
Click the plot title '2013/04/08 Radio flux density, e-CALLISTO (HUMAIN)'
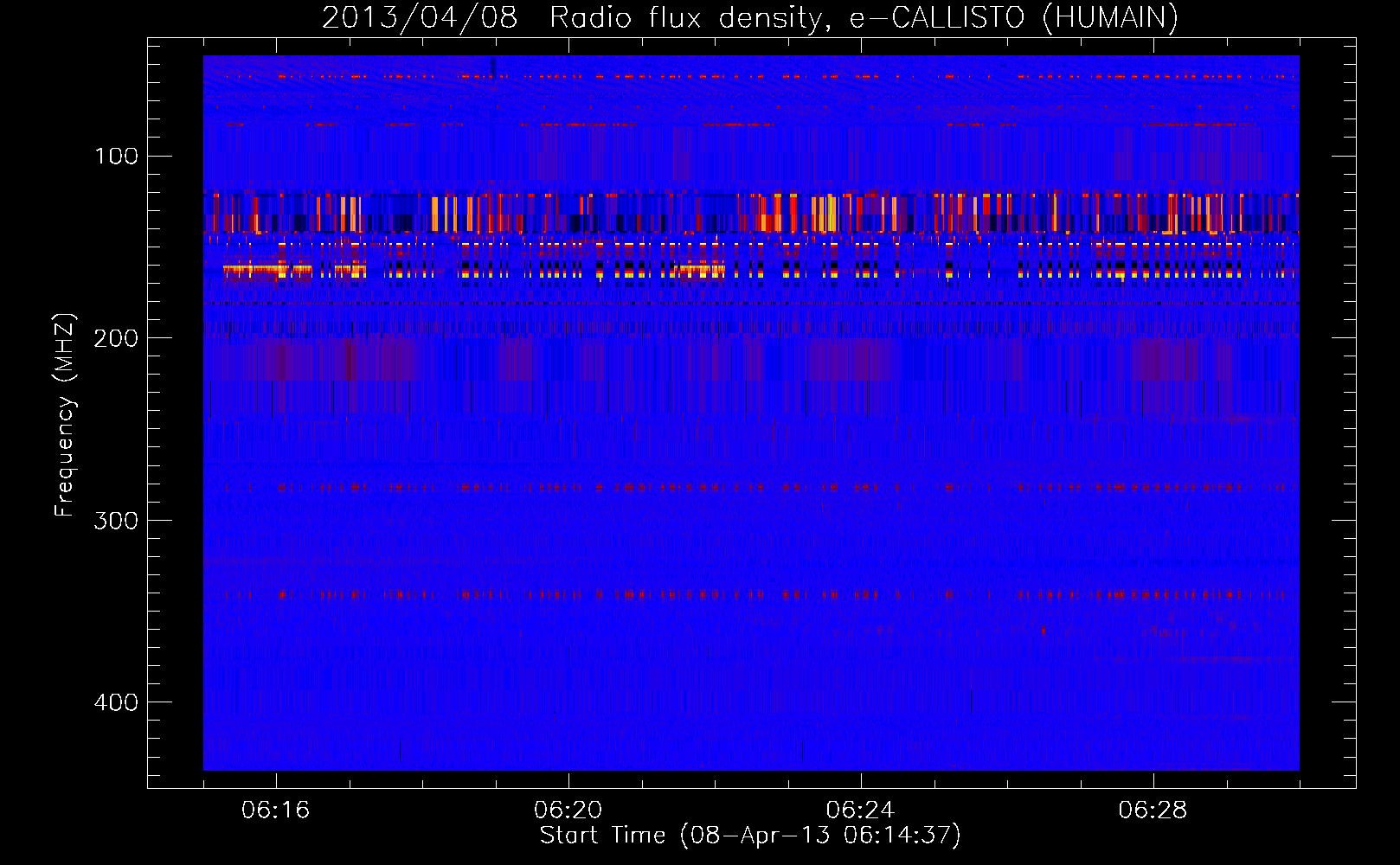tap(749, 17)
